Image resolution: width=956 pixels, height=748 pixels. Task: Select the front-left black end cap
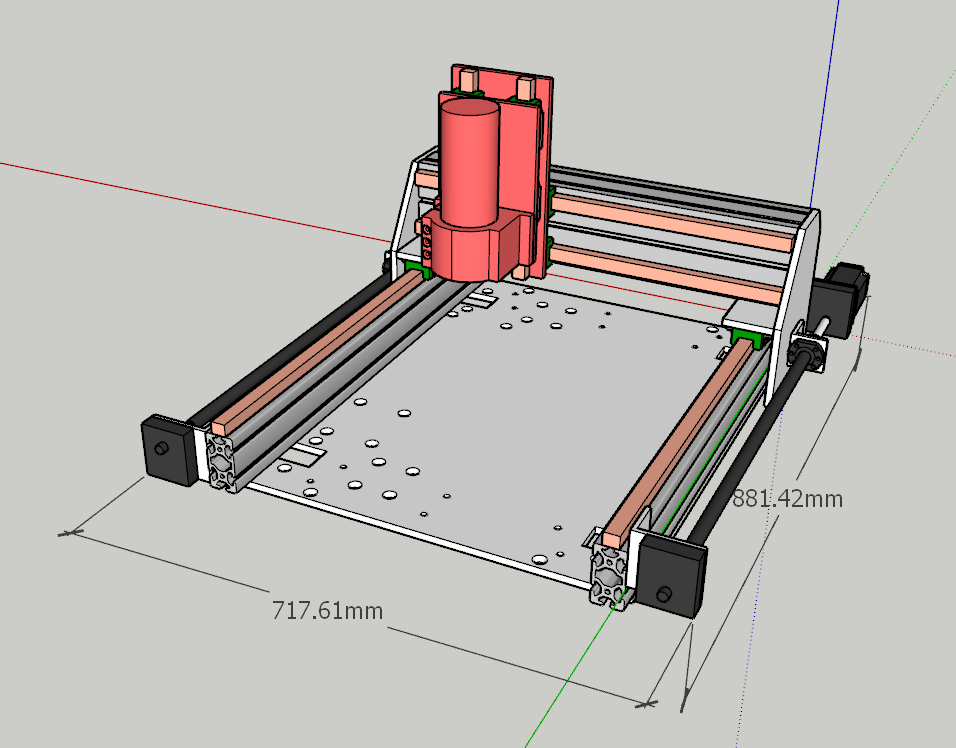point(169,449)
